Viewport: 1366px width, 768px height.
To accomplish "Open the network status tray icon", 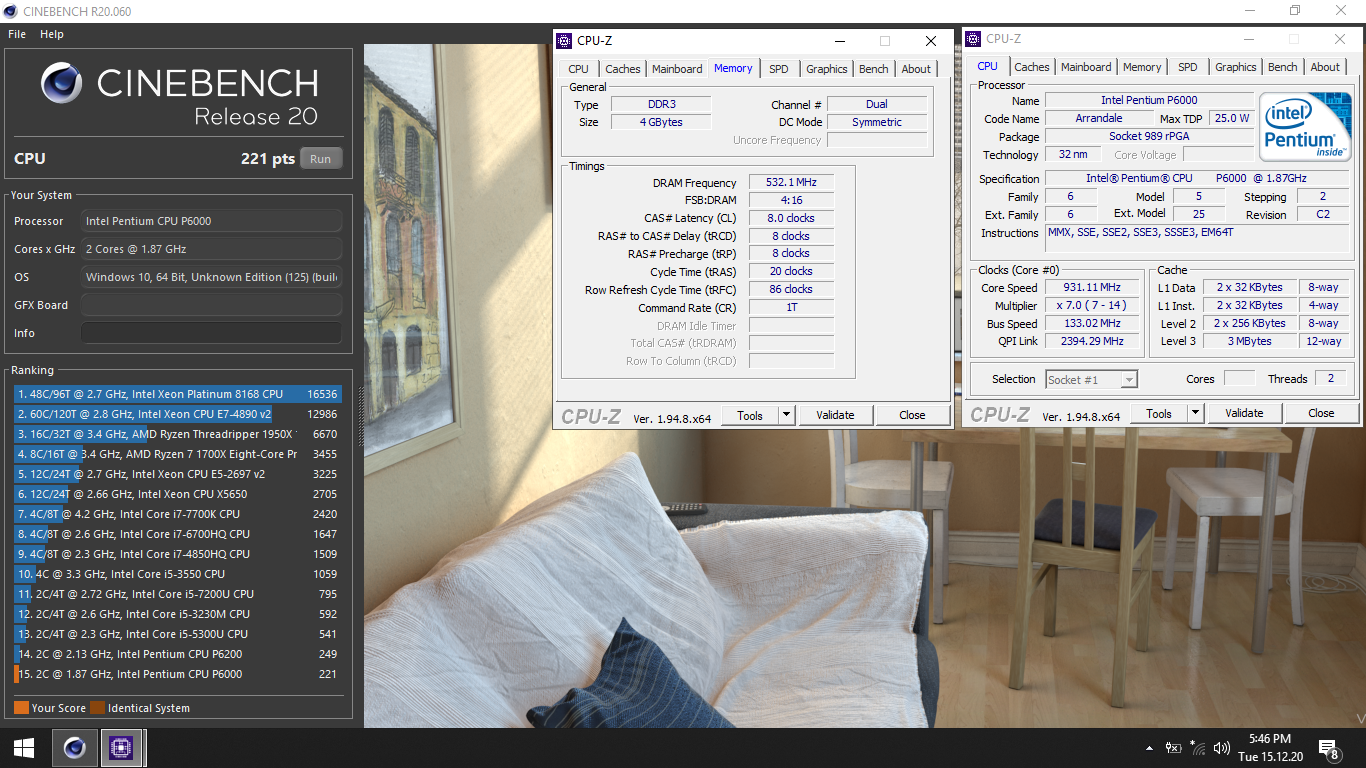I will [x=1197, y=747].
